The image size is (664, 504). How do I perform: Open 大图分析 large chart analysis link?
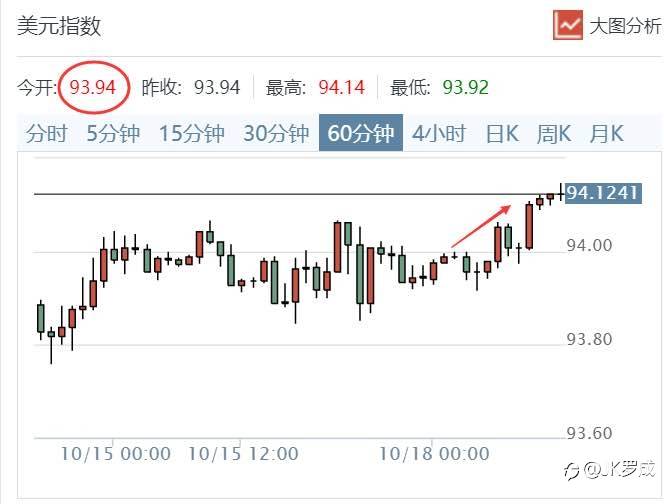624,26
